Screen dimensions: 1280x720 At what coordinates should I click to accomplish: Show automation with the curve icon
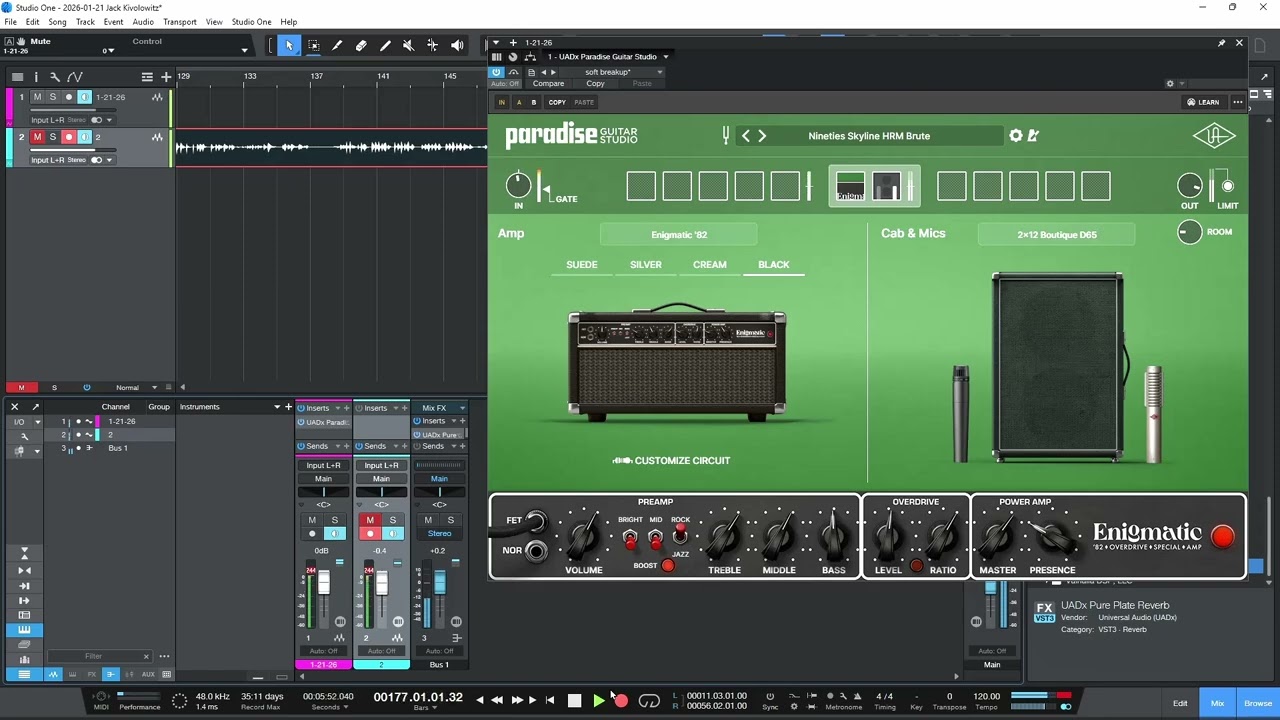pyautogui.click(x=75, y=77)
